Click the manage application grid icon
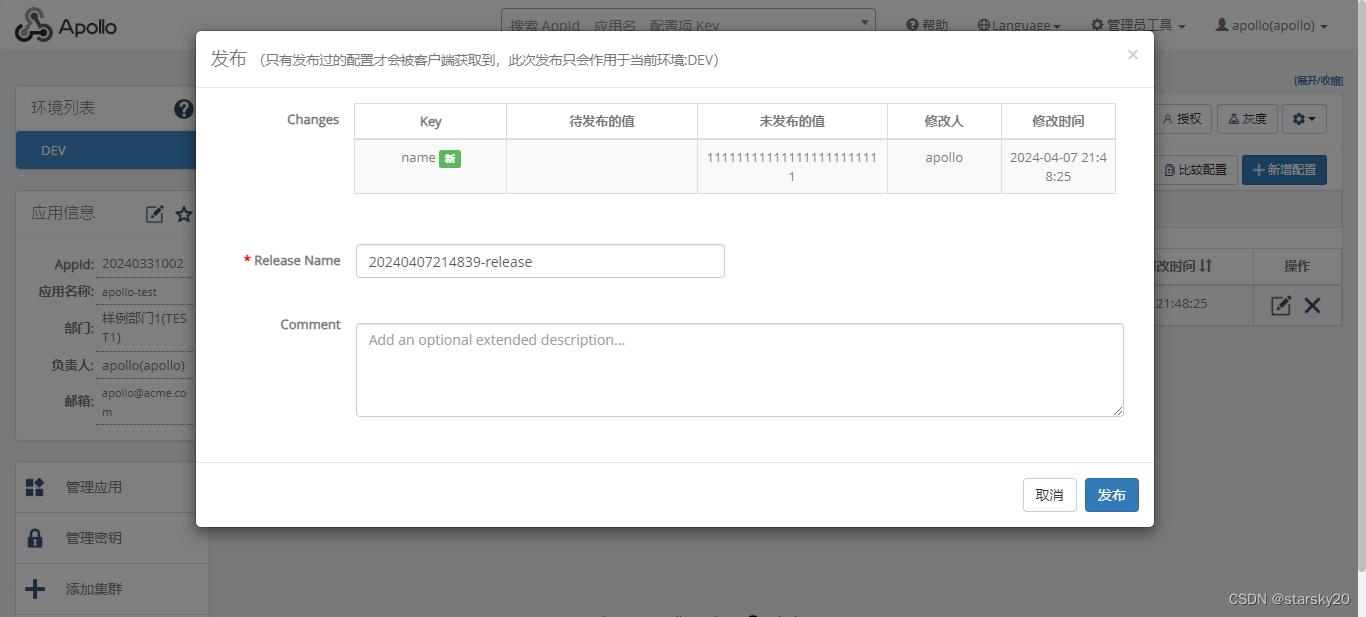 [x=35, y=487]
